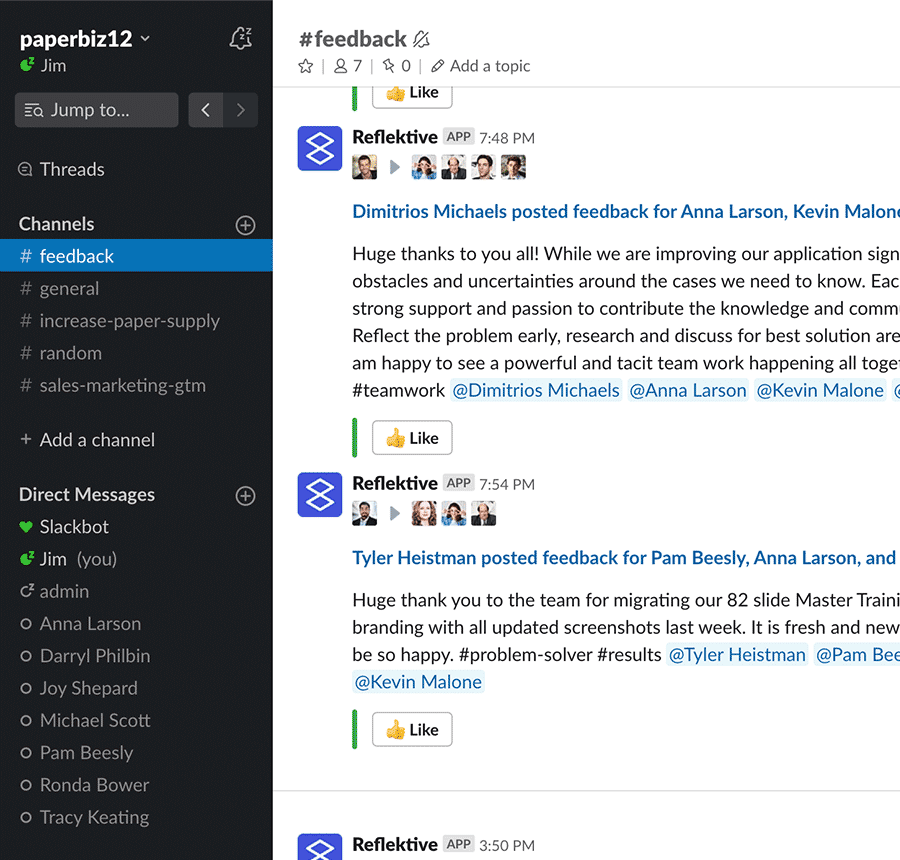Add a new channel with plus icon next to Channels
The width and height of the screenshot is (900, 860).
[245, 225]
